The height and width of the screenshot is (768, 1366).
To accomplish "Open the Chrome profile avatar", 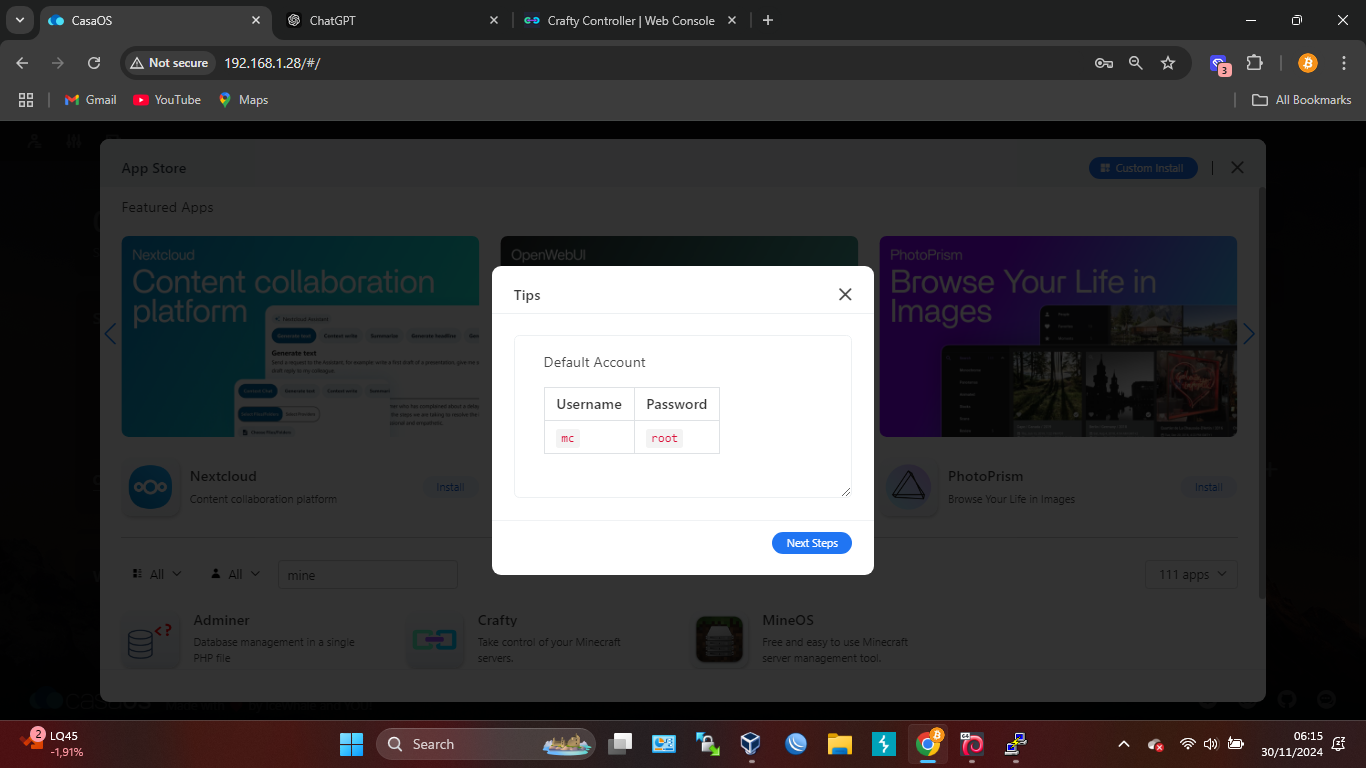I will coord(1307,63).
